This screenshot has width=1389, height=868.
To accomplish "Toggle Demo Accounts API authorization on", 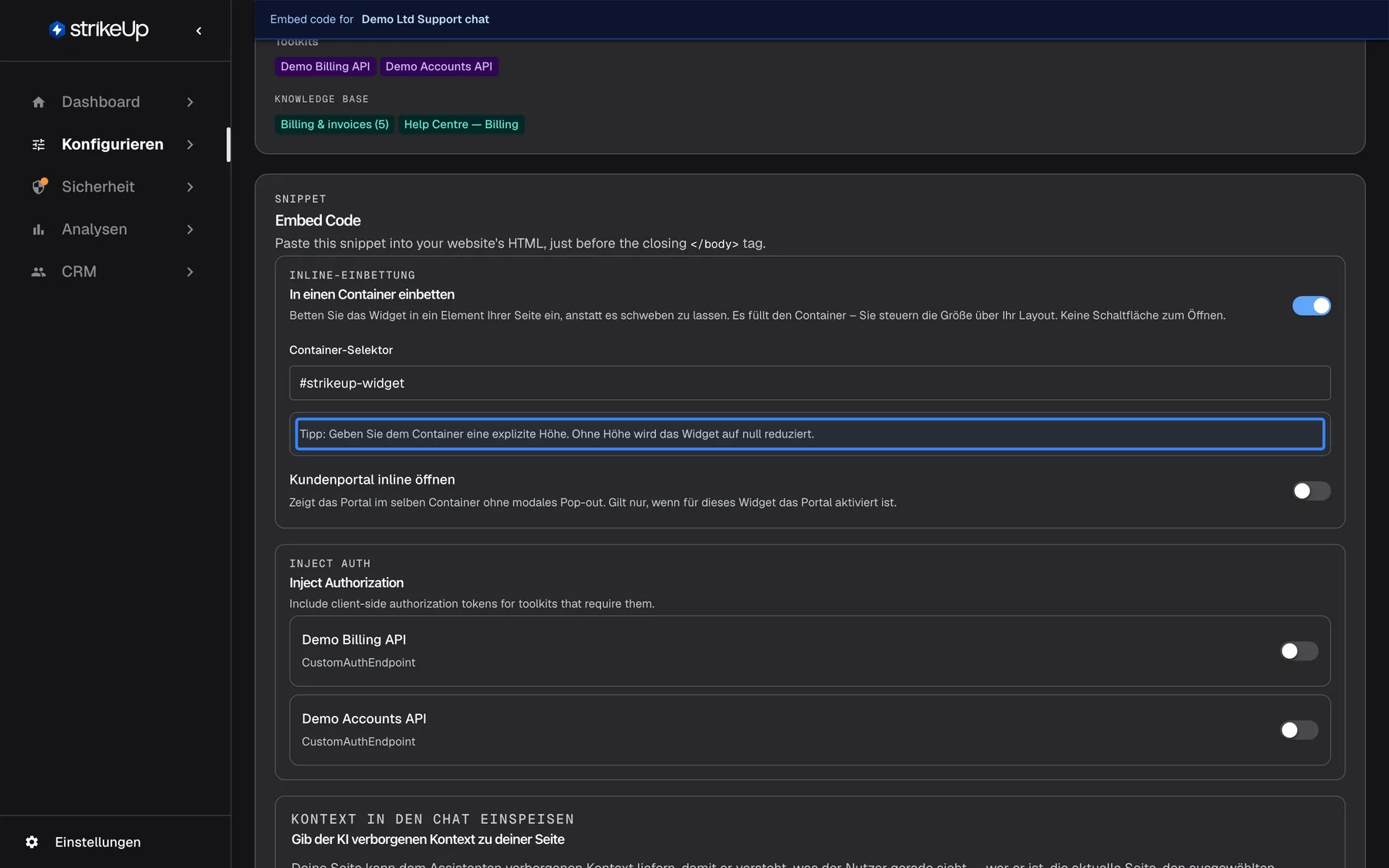I will (x=1299, y=730).
